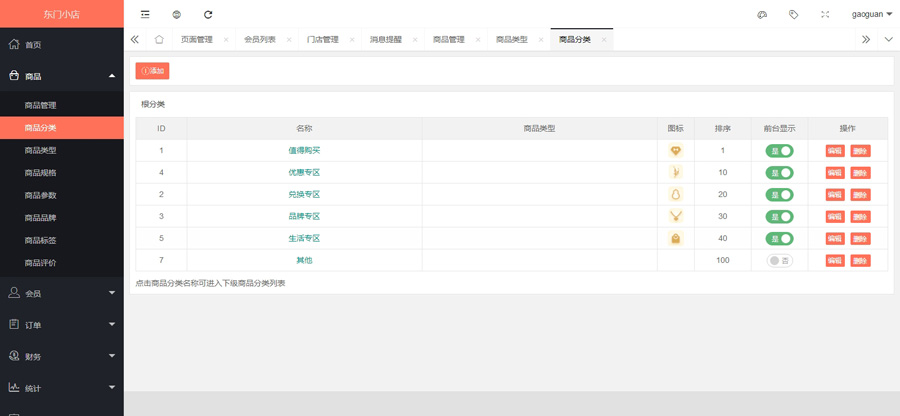The height and width of the screenshot is (416, 900).
Task: Switch to the 会员列表 tab
Action: (x=260, y=40)
